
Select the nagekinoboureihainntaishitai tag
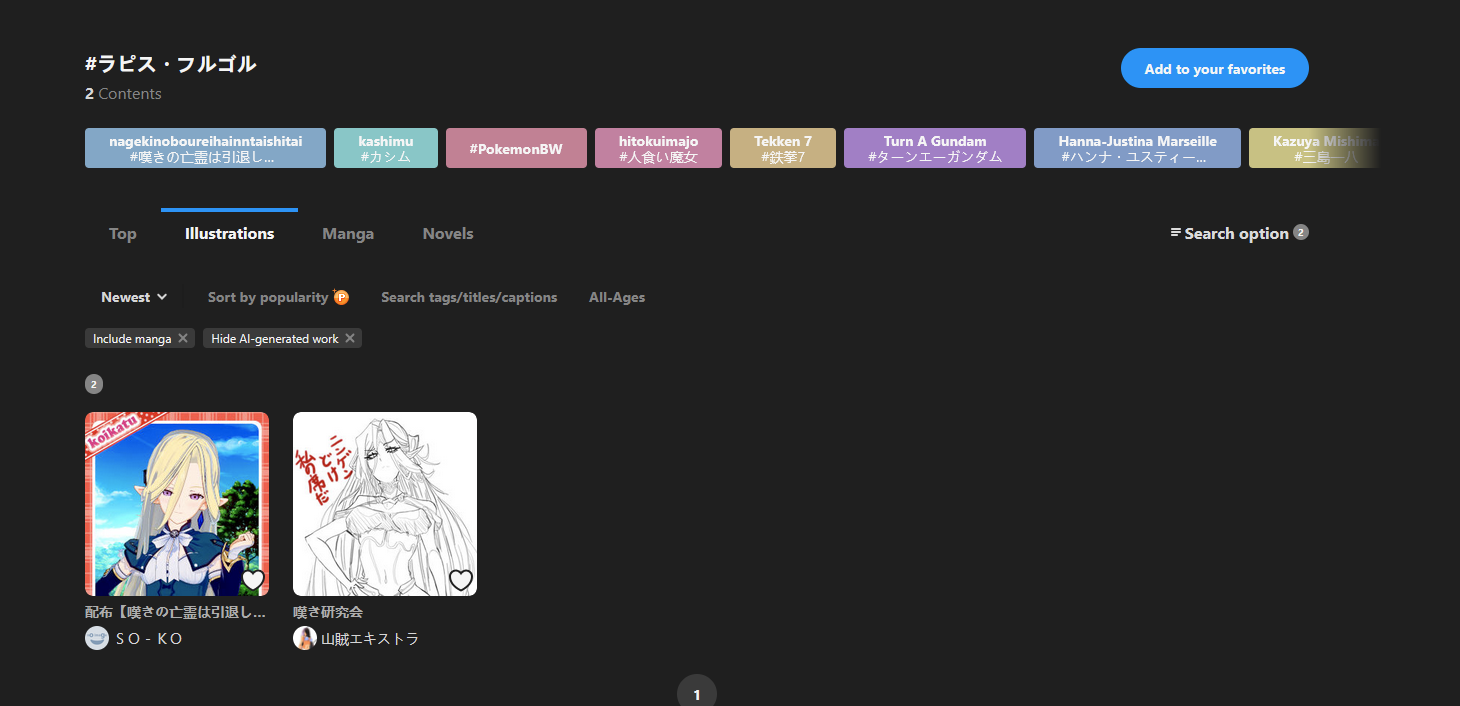click(205, 148)
